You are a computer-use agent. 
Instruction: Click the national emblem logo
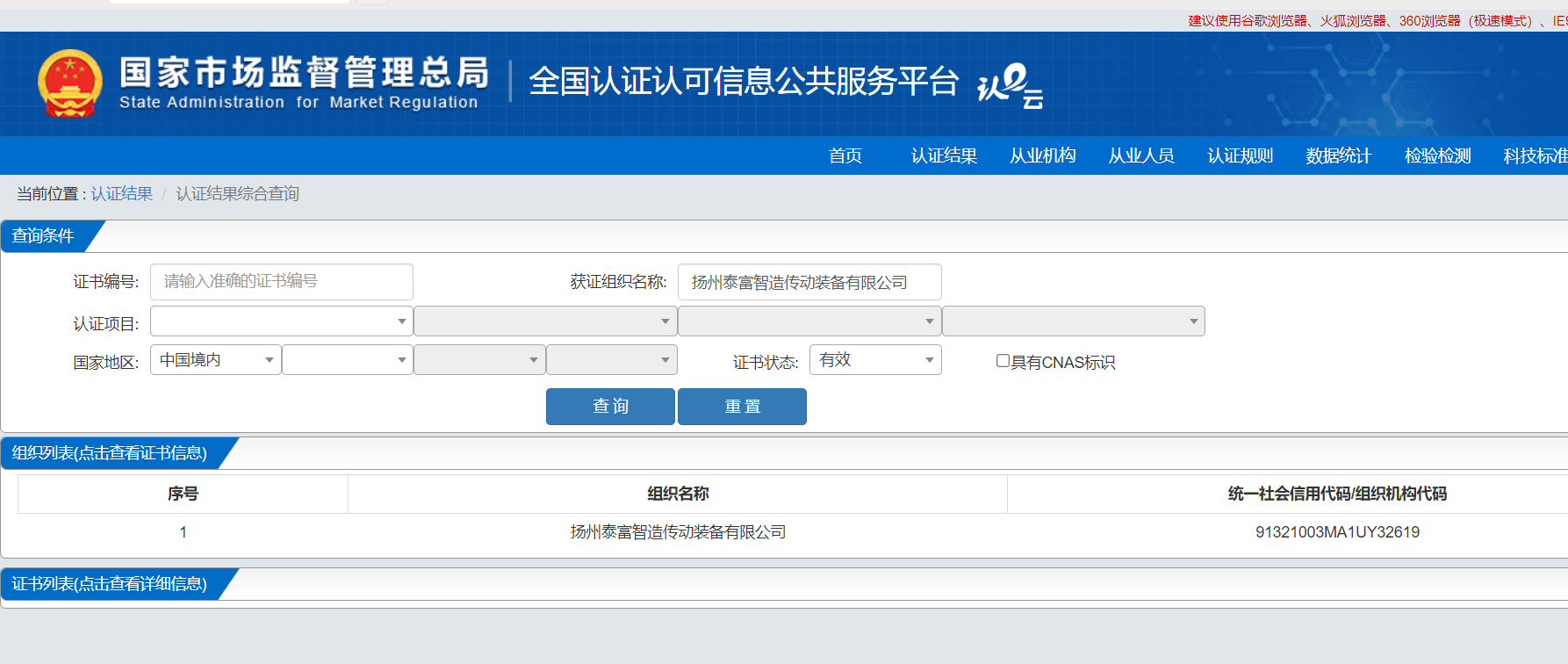[70, 83]
